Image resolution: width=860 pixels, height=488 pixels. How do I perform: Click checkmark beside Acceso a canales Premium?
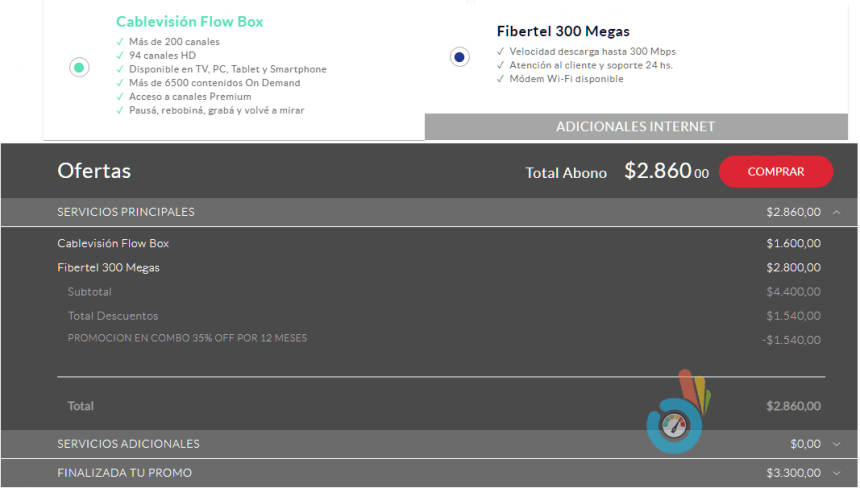click(x=119, y=97)
